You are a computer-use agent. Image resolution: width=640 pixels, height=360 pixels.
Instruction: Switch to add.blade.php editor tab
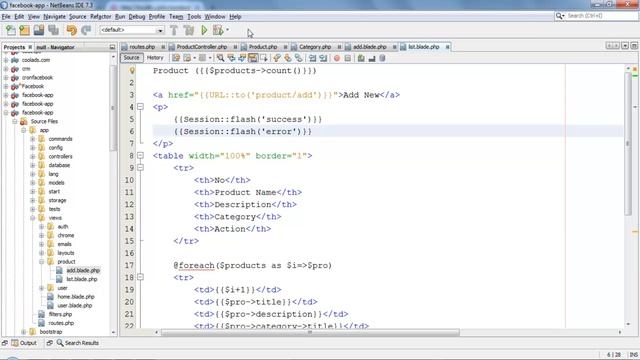click(x=369, y=47)
